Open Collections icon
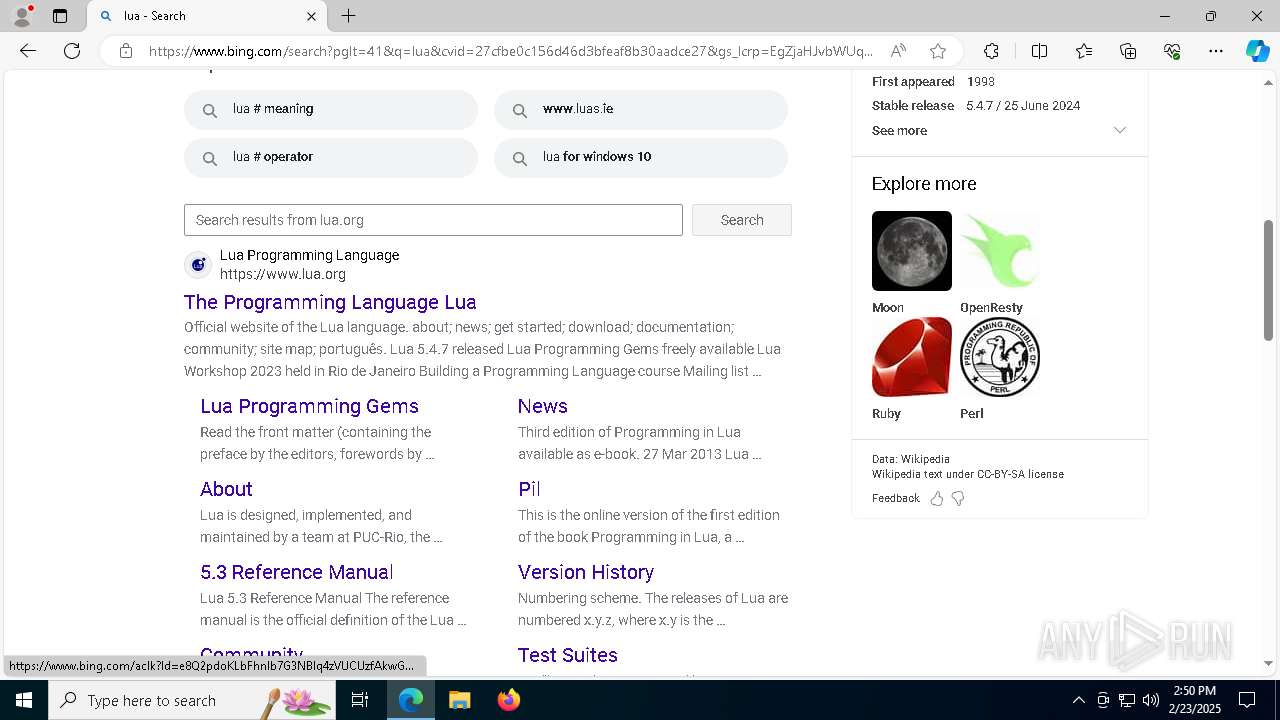Image resolution: width=1280 pixels, height=720 pixels. coord(1128,51)
